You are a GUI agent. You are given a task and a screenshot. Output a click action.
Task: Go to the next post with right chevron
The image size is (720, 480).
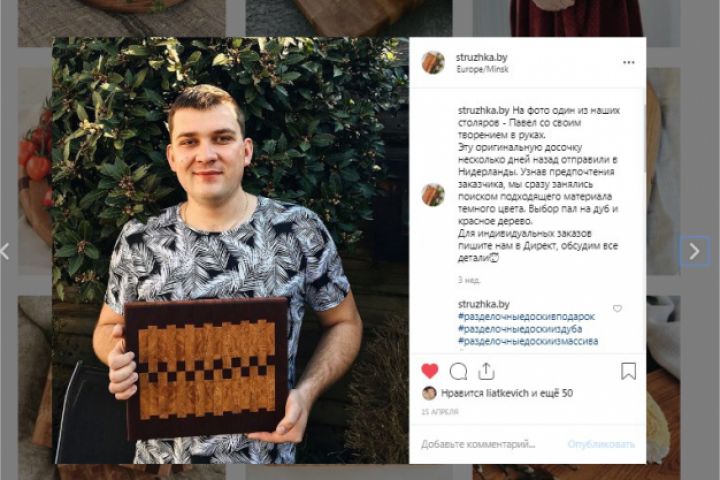694,251
